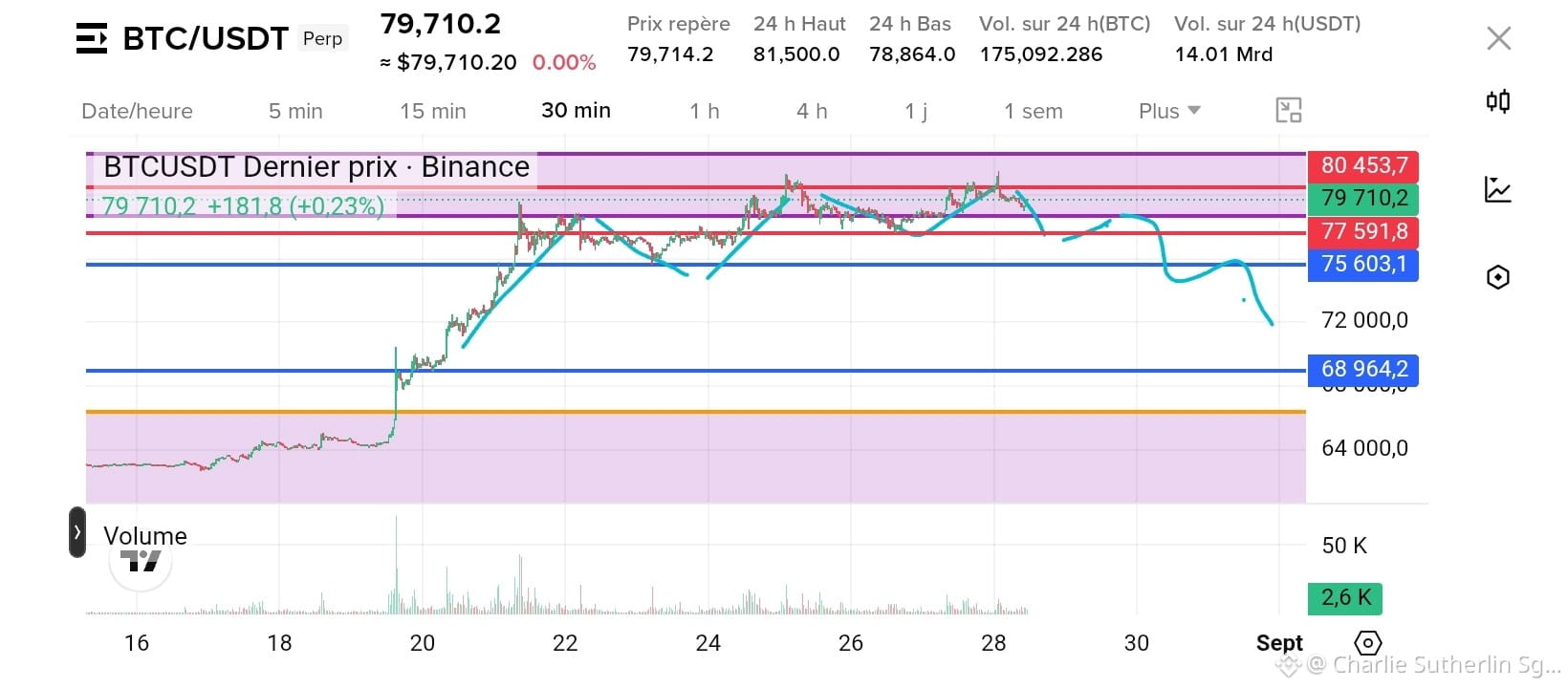The height and width of the screenshot is (688, 1568).
Task: Select the 30 min timeframe
Action: pyautogui.click(x=576, y=110)
